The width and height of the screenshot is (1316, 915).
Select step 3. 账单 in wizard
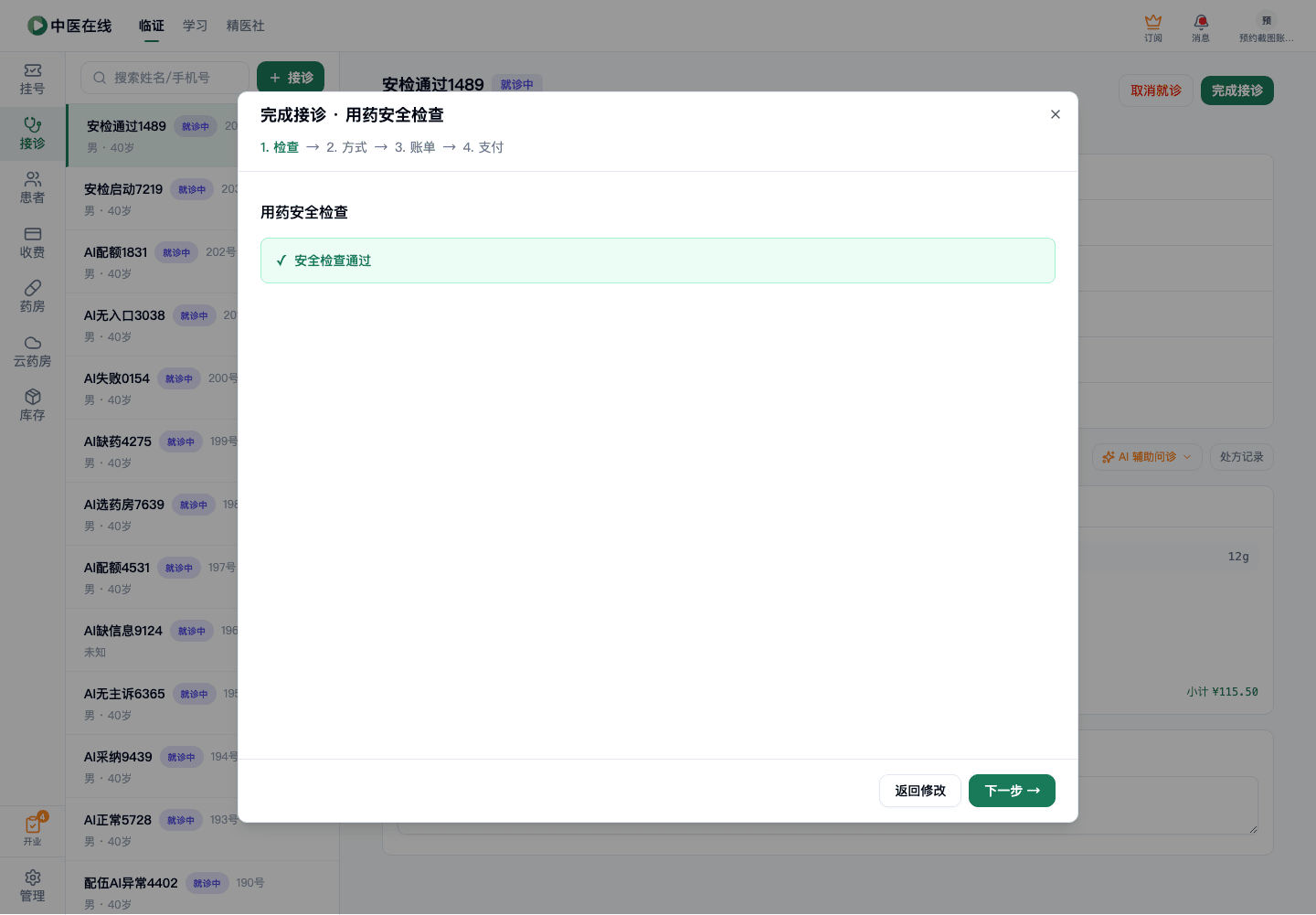coord(415,147)
